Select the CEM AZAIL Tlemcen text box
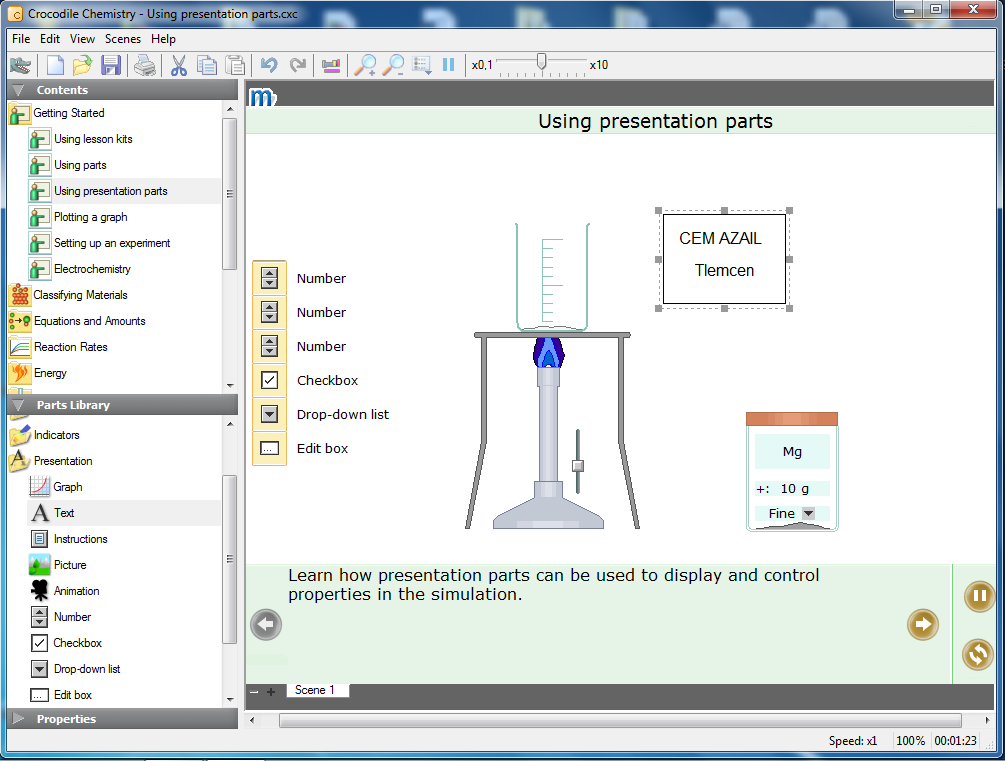The height and width of the screenshot is (761, 1005). coord(724,259)
